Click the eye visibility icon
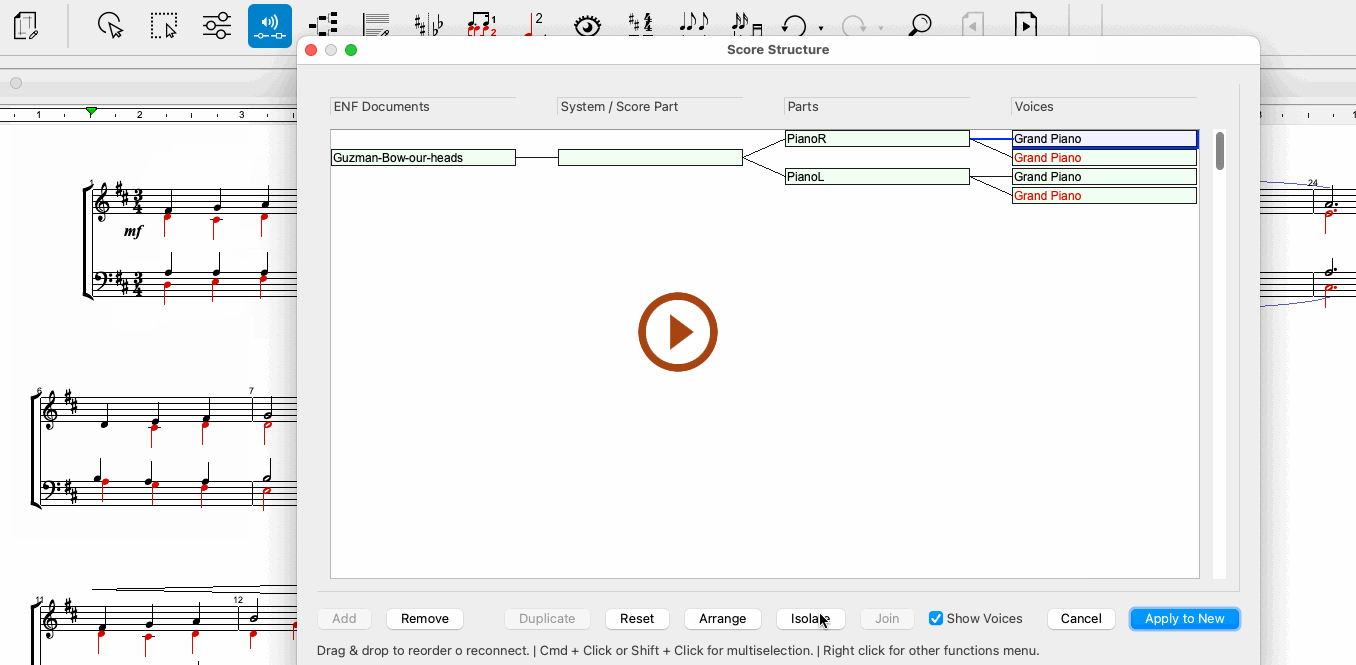The image size is (1356, 665). pyautogui.click(x=587, y=25)
